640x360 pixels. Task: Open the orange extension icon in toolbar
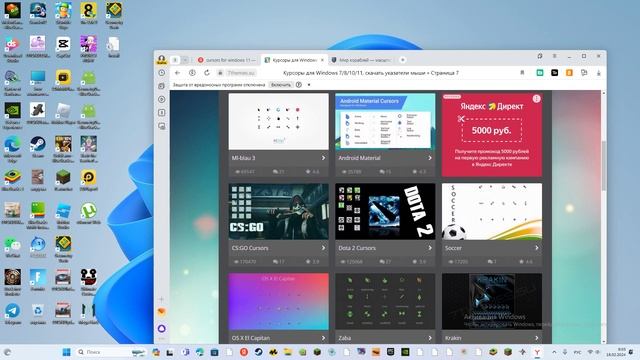click(569, 73)
